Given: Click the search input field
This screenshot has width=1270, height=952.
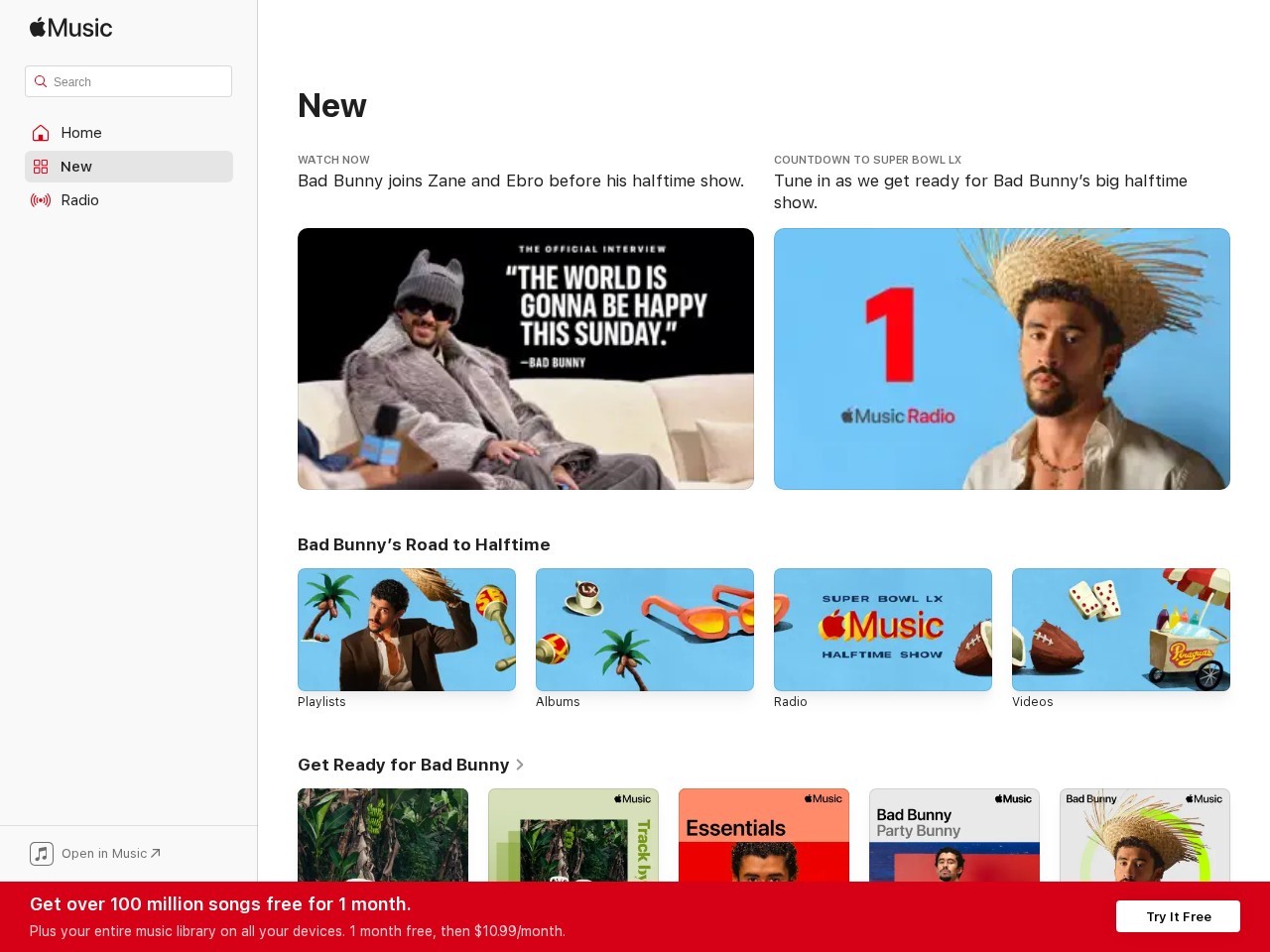Looking at the screenshot, I should coord(129,81).
